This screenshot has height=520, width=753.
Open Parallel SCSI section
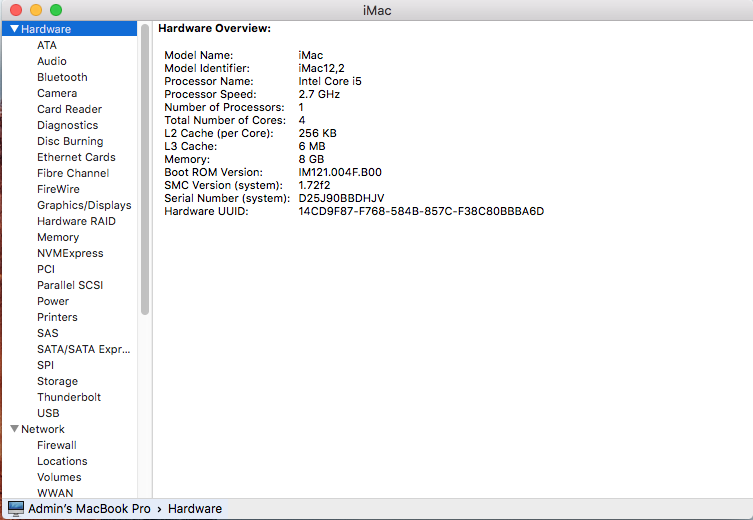(70, 285)
